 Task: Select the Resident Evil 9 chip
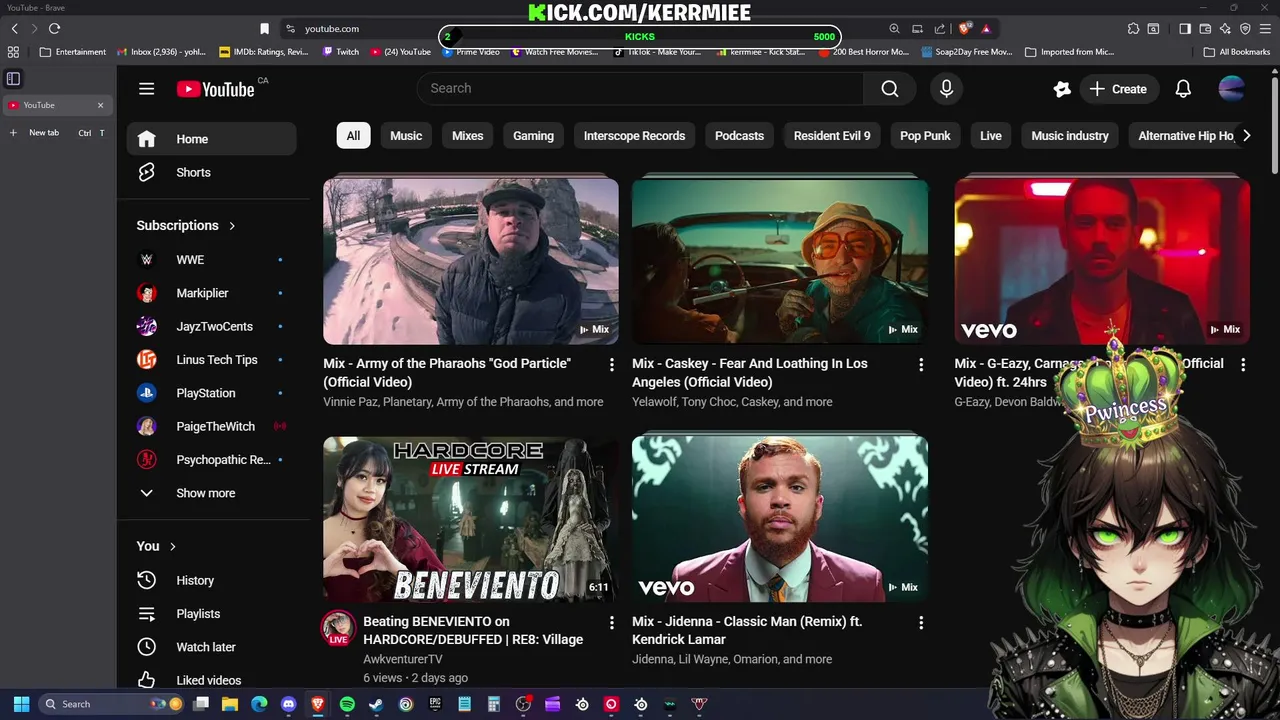point(832,136)
